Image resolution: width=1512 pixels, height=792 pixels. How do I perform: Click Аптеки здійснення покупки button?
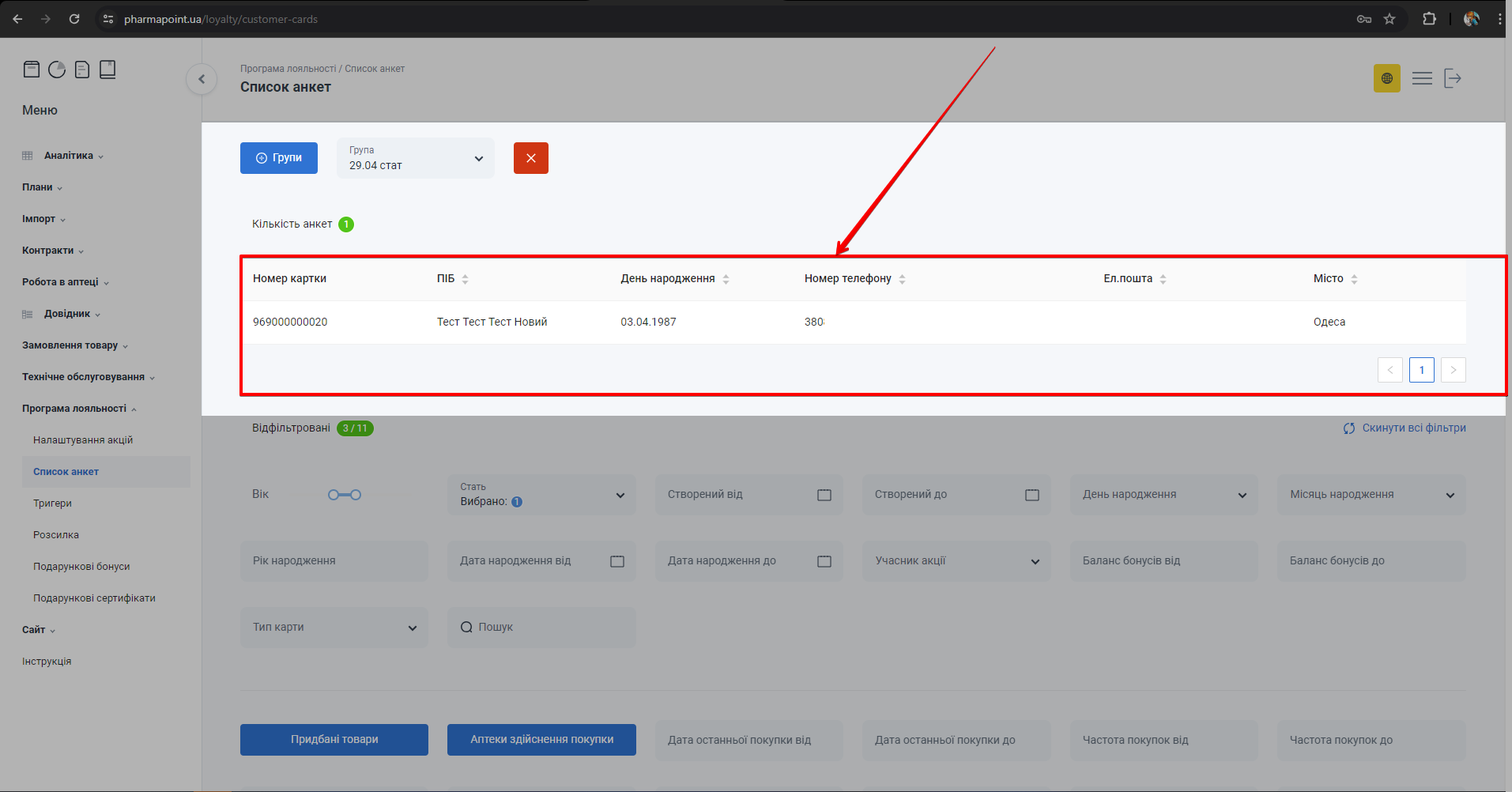[541, 740]
